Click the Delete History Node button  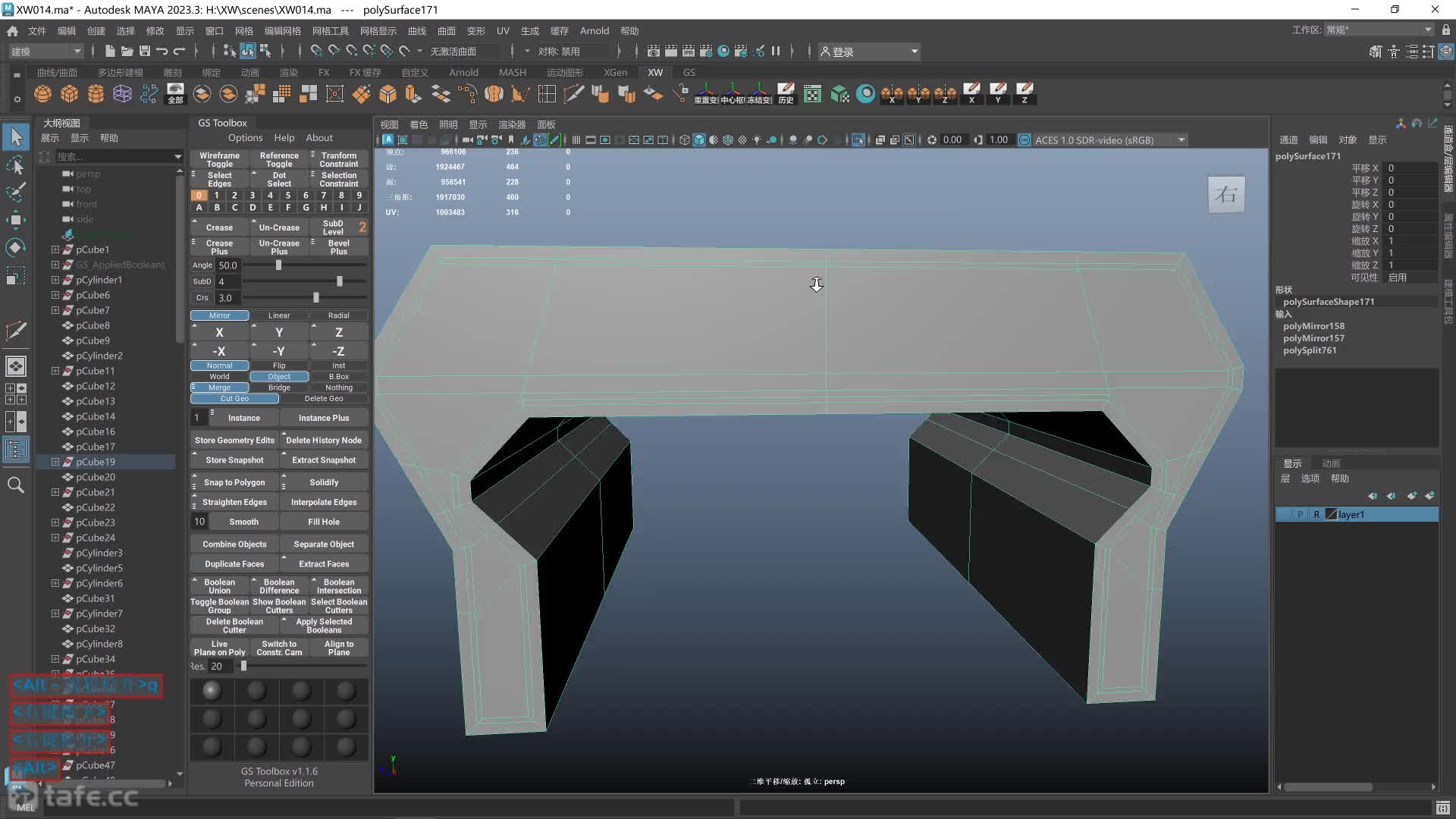tap(324, 441)
